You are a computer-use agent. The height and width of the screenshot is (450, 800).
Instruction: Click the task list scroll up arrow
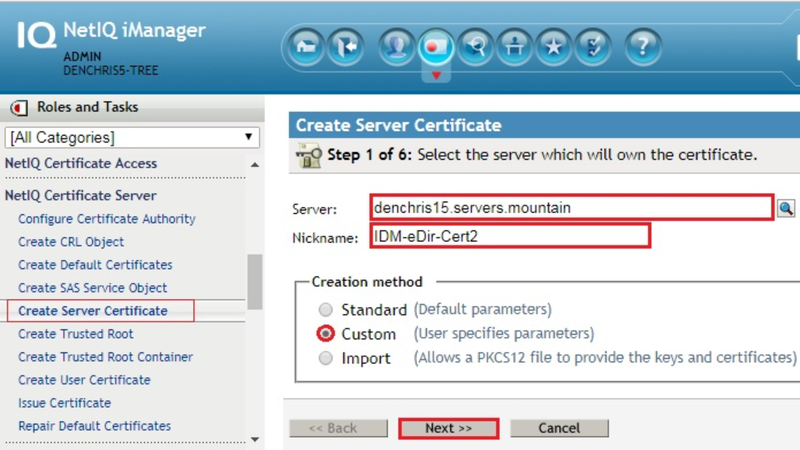pyautogui.click(x=255, y=165)
